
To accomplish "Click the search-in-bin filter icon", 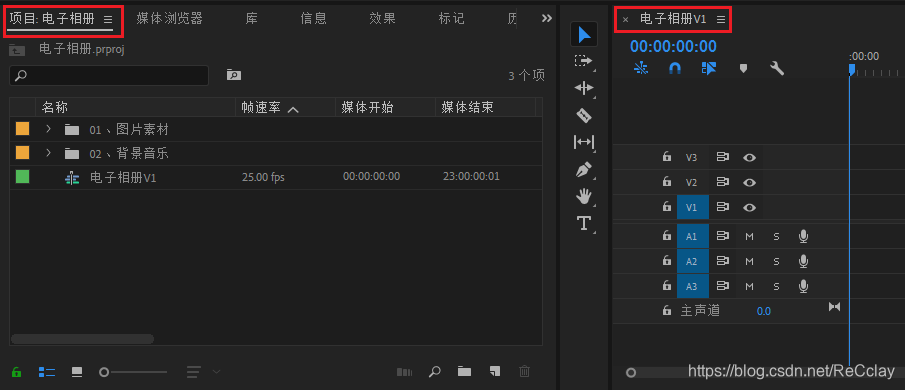I will tap(234, 75).
